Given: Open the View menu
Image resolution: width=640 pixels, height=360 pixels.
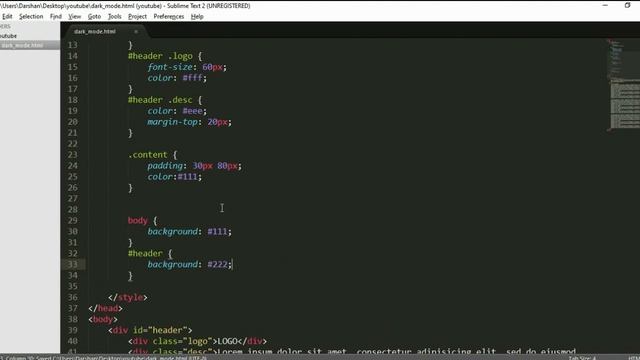Looking at the screenshot, I should [75, 17].
